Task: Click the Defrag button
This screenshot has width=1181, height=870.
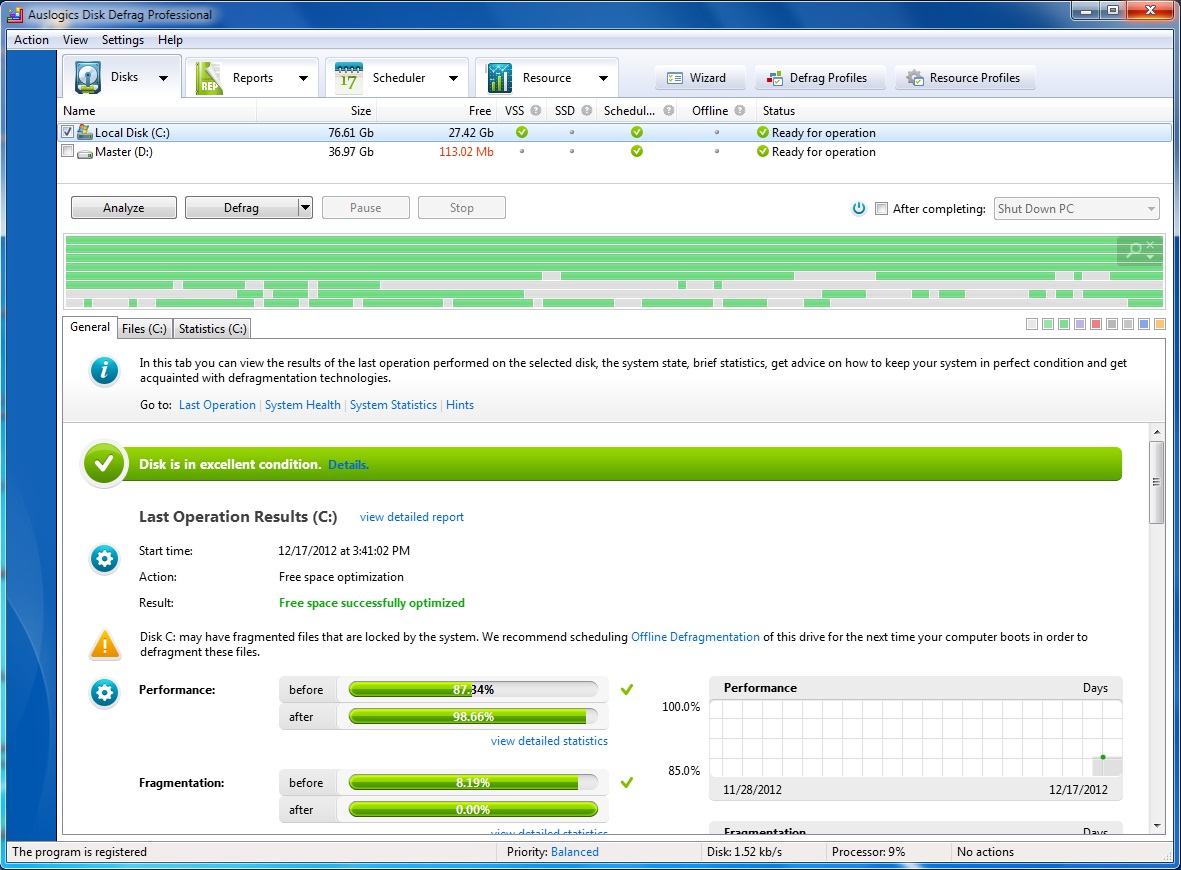Action: click(x=241, y=208)
